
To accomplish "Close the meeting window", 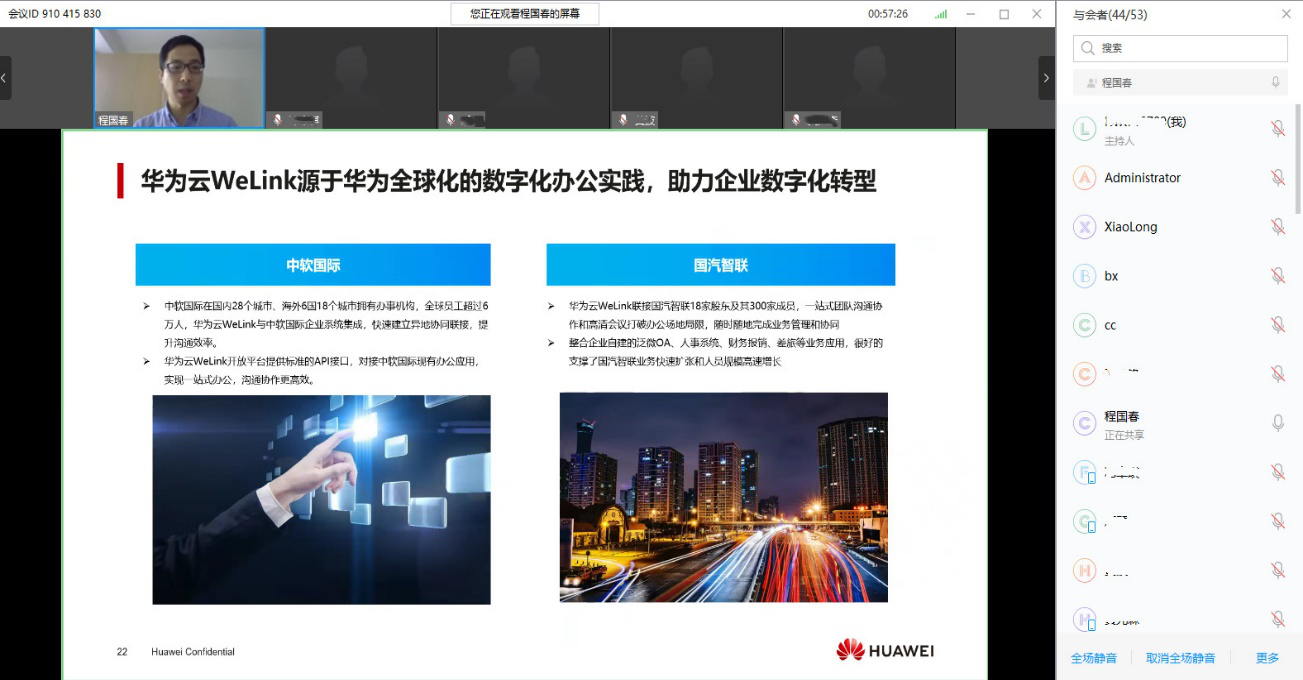I will (x=1037, y=14).
